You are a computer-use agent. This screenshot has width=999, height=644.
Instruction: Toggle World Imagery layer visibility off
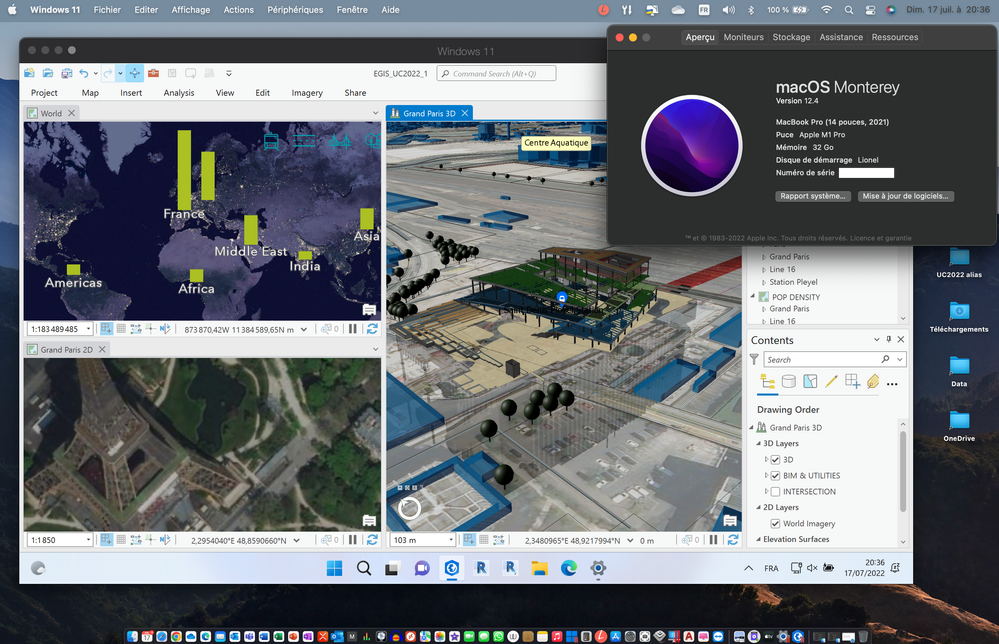776,523
